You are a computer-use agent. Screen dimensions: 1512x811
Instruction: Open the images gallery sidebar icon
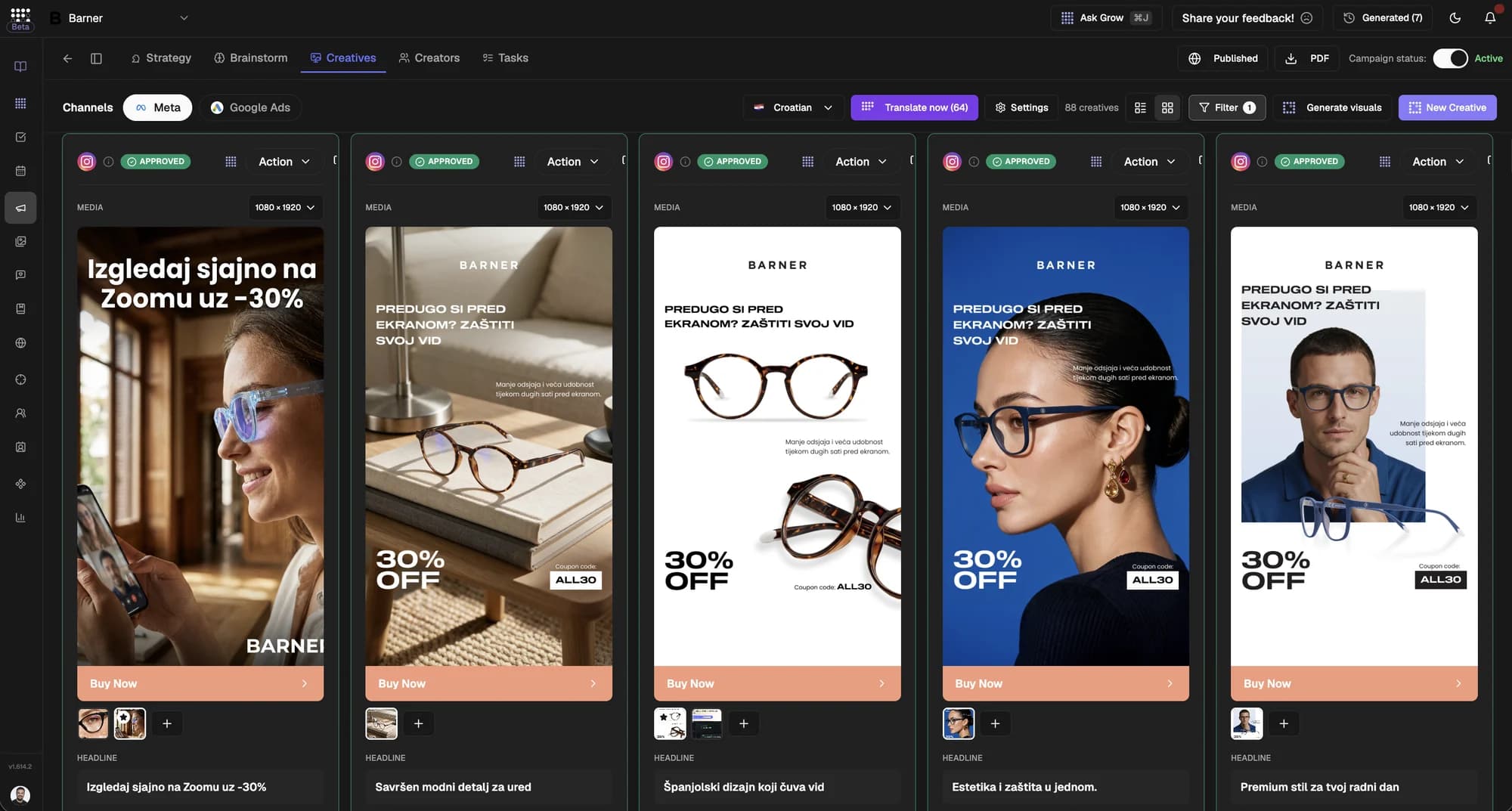(20, 241)
